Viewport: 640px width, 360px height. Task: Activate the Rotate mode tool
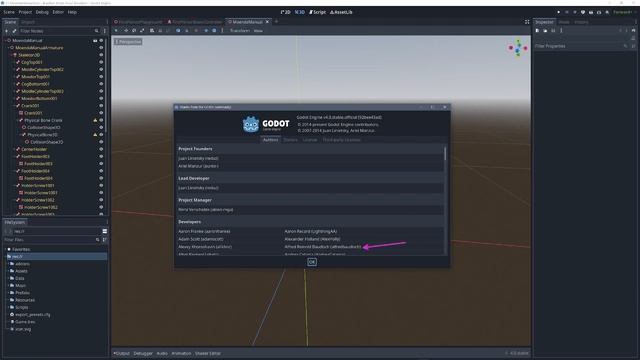134,31
